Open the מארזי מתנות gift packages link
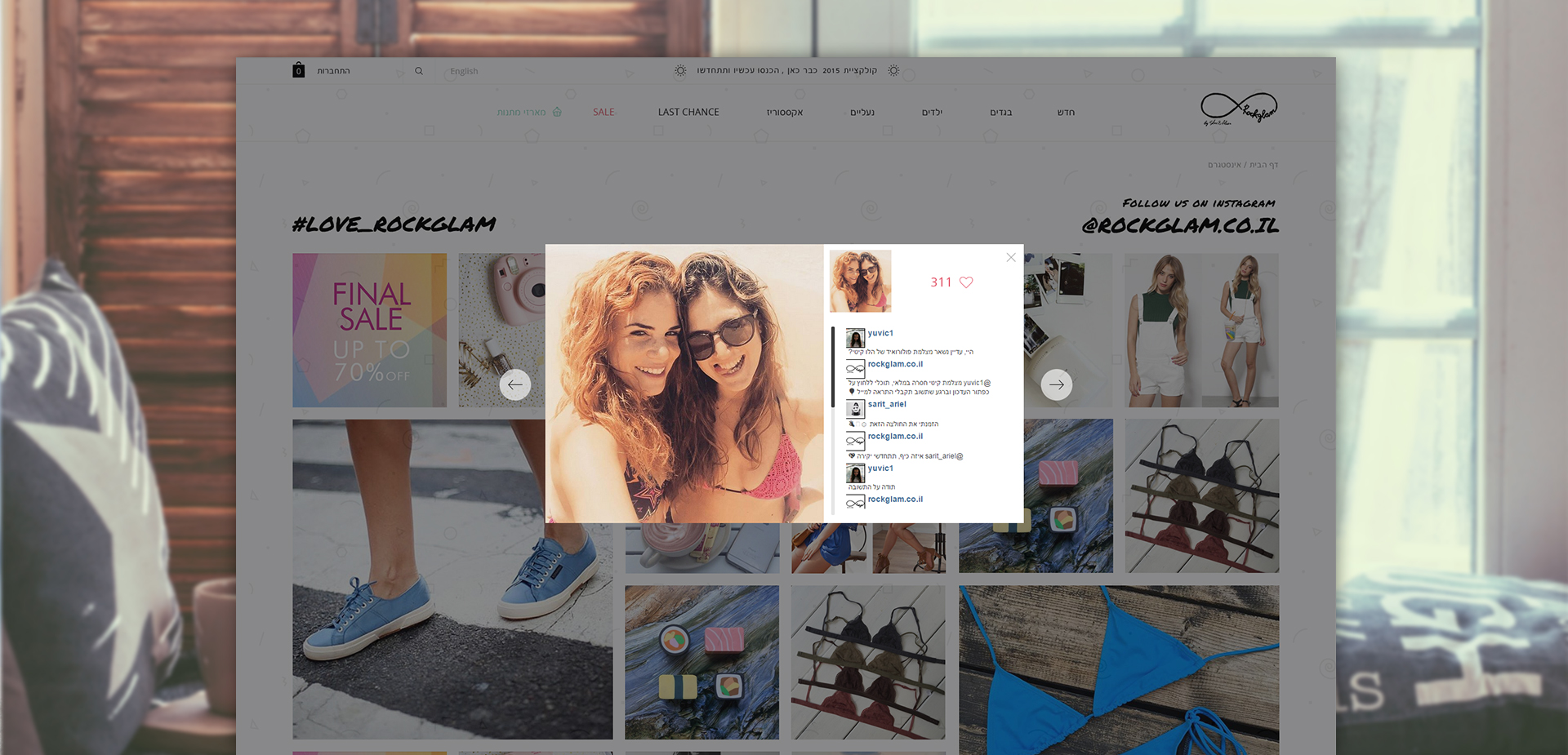 pos(522,113)
